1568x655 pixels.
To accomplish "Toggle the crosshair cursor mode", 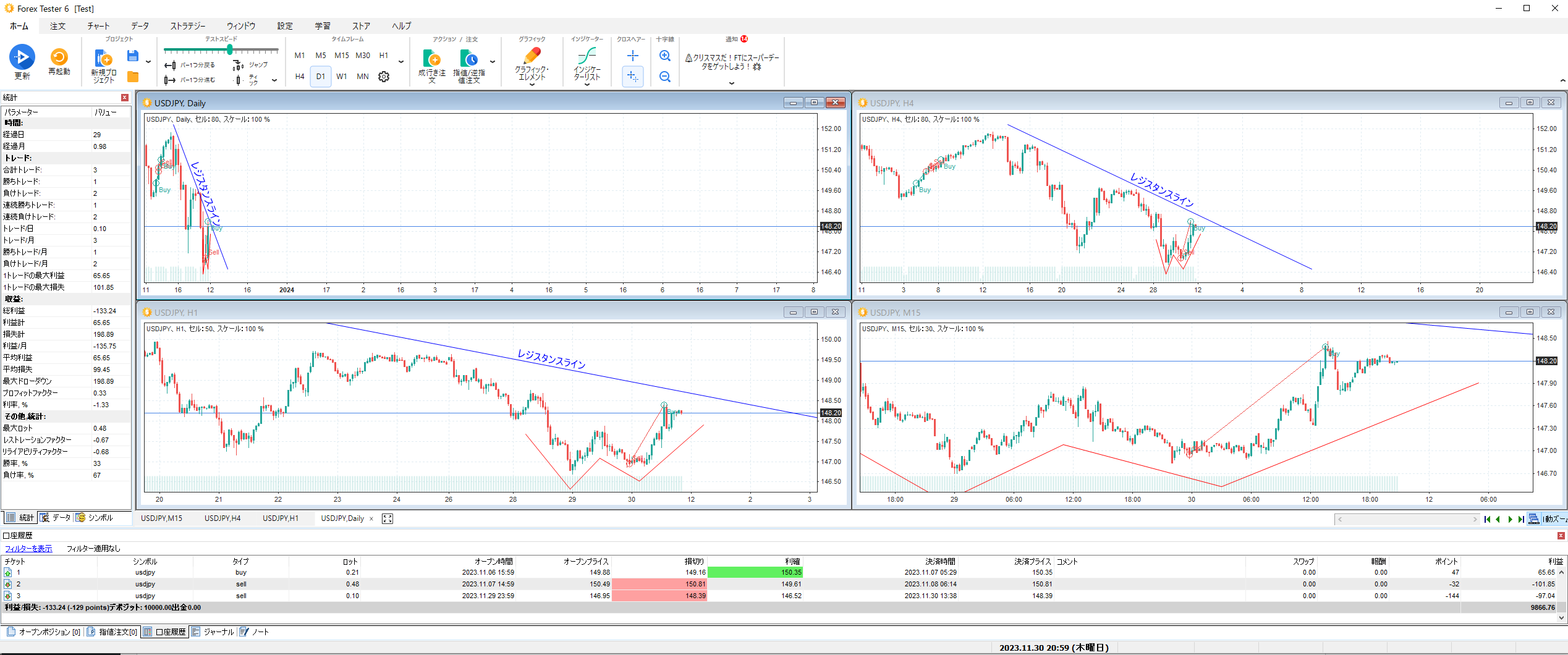I will coord(632,56).
